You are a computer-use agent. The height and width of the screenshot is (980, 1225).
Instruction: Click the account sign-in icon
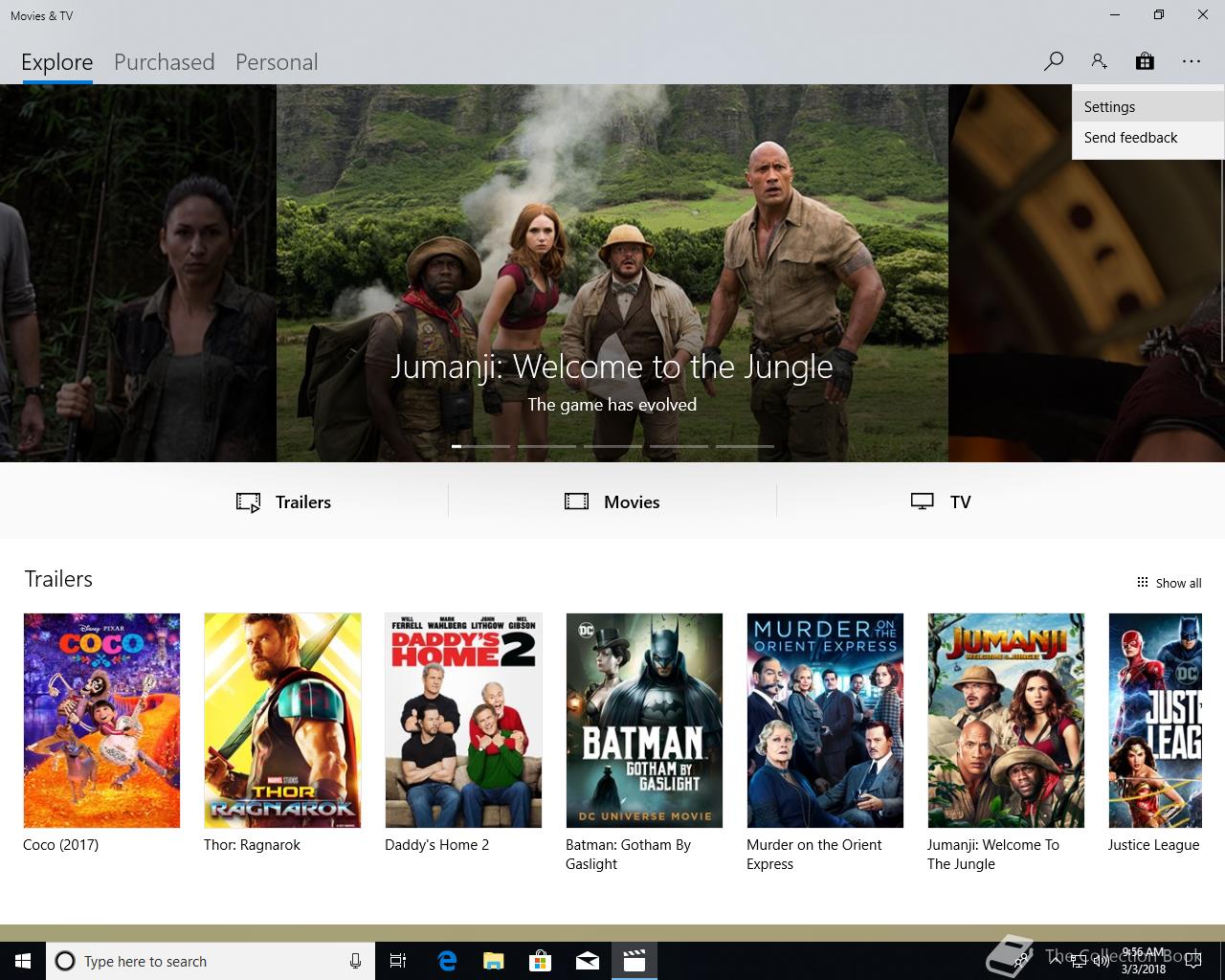click(x=1099, y=61)
